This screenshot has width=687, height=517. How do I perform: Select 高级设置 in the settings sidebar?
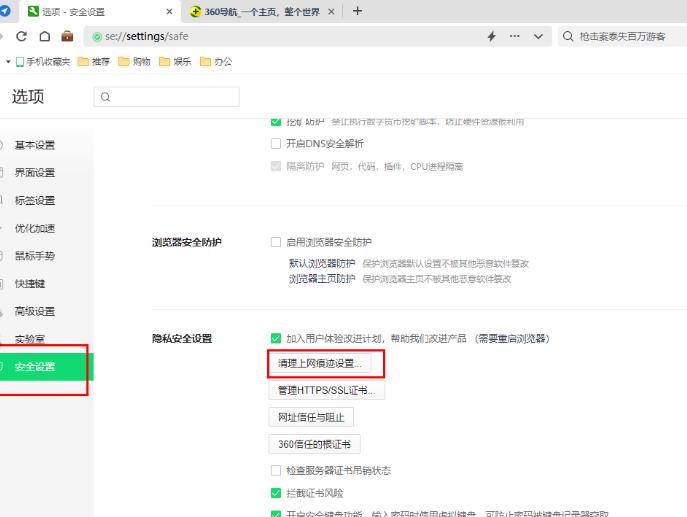tap(35, 311)
